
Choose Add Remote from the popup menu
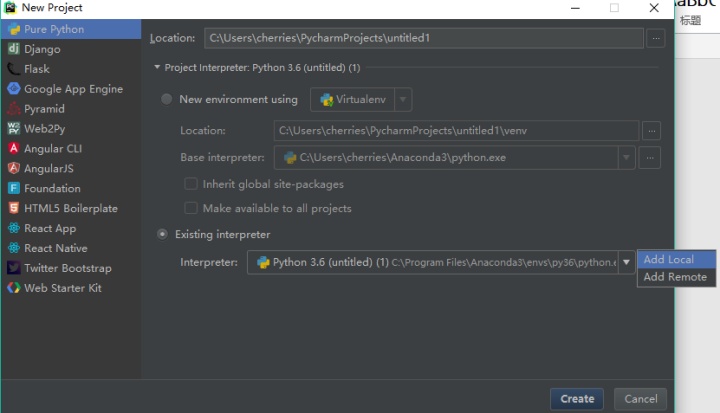coord(676,277)
